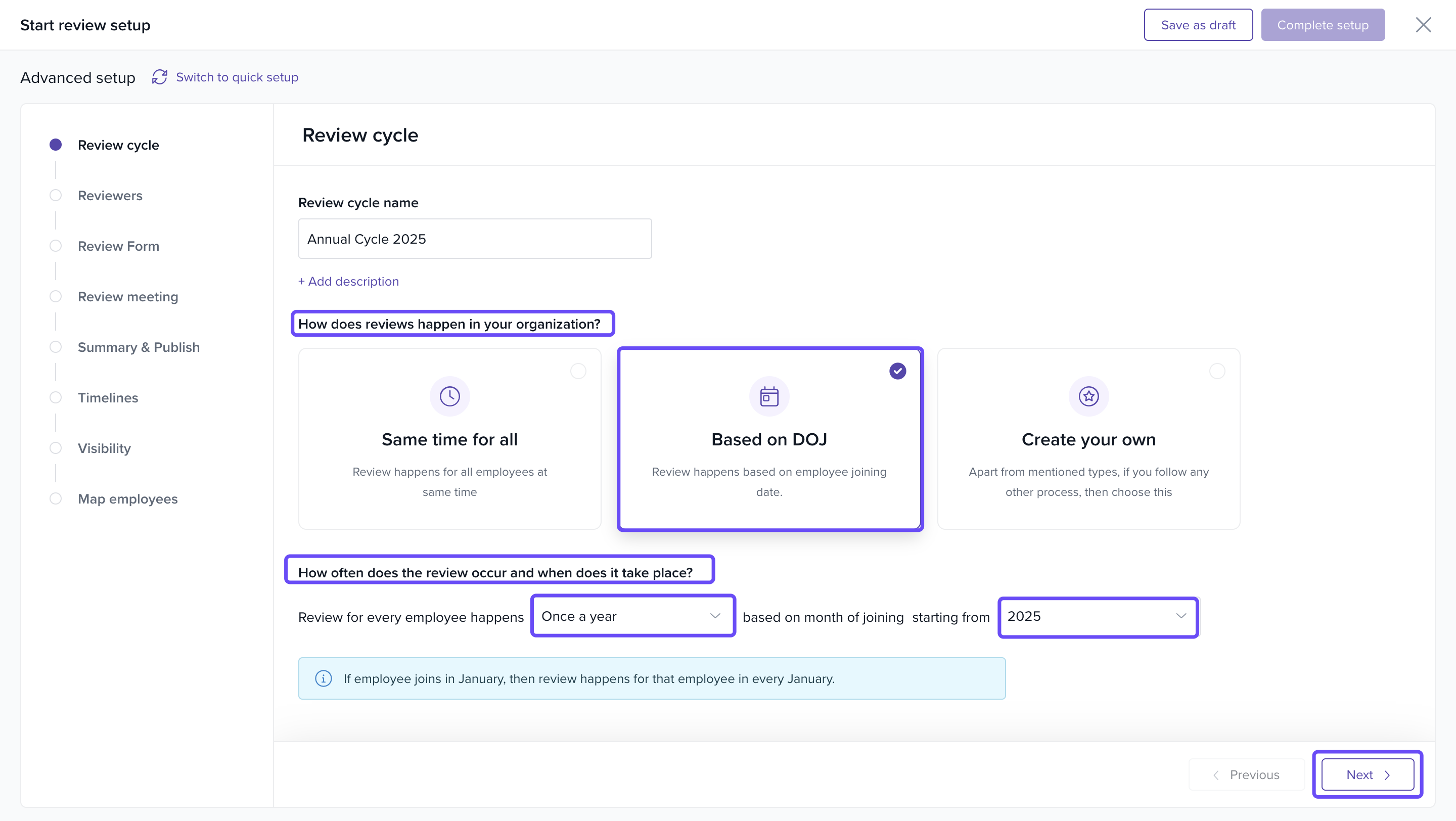This screenshot has height=821, width=1456.
Task: Toggle the checked Based on DOJ radio
Action: coord(897,371)
